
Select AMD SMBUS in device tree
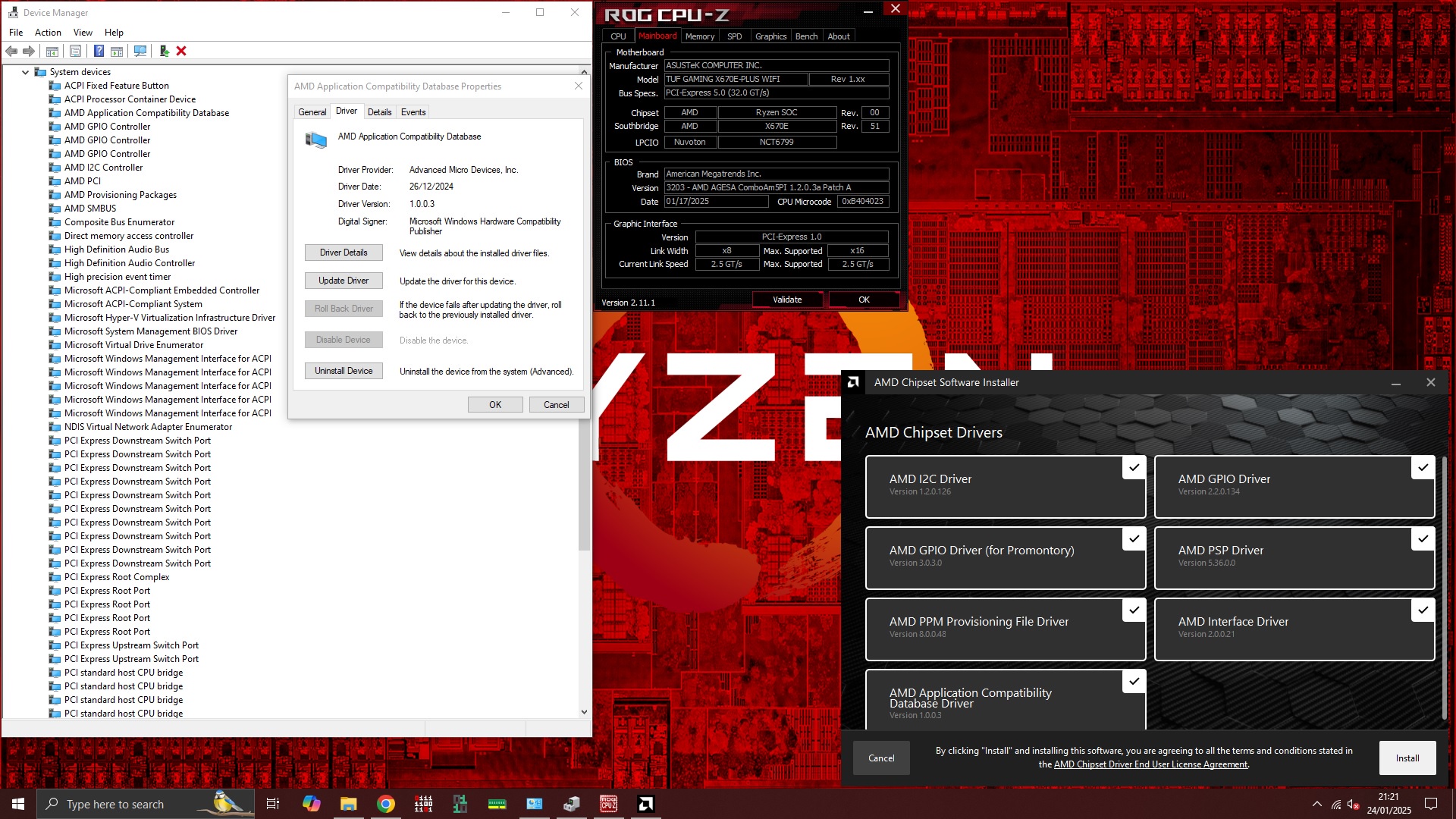90,209
